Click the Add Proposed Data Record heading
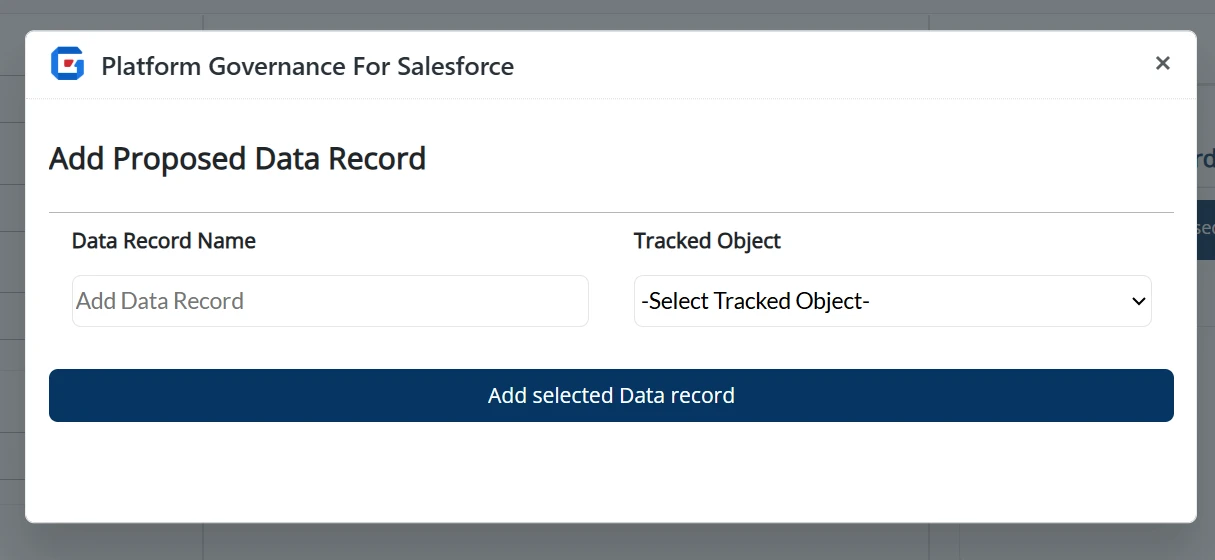 tap(238, 159)
